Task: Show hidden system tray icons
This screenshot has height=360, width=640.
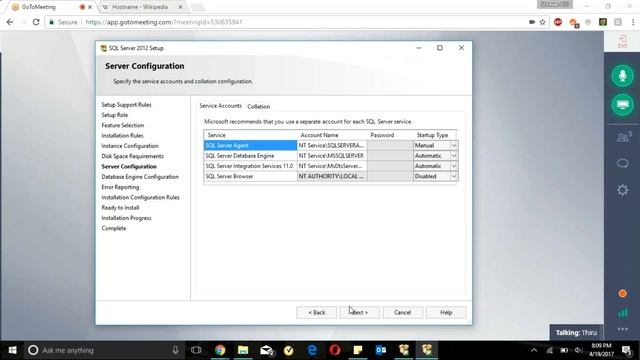Action: coord(534,350)
